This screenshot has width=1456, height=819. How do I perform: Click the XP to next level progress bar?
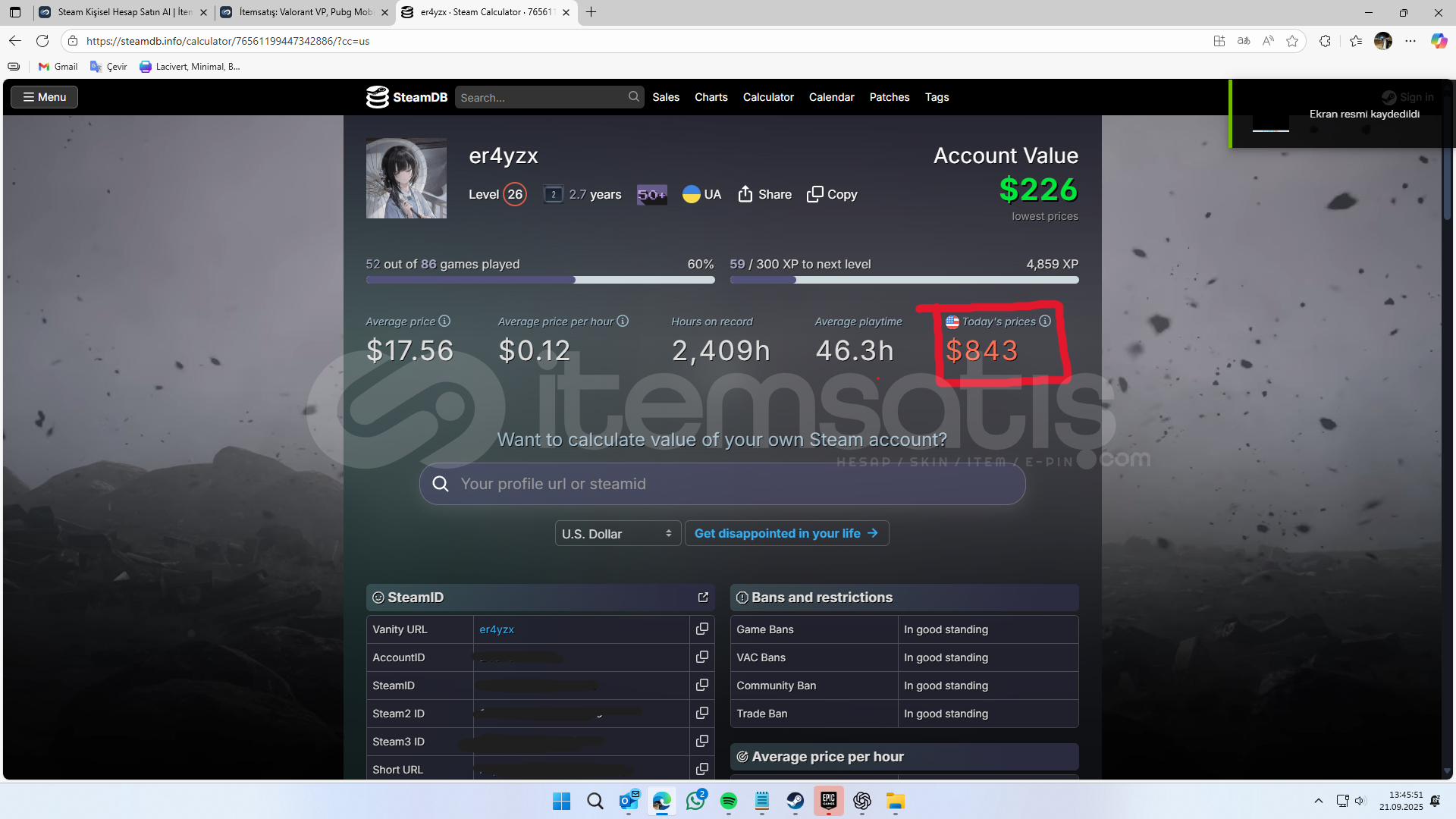coord(904,280)
